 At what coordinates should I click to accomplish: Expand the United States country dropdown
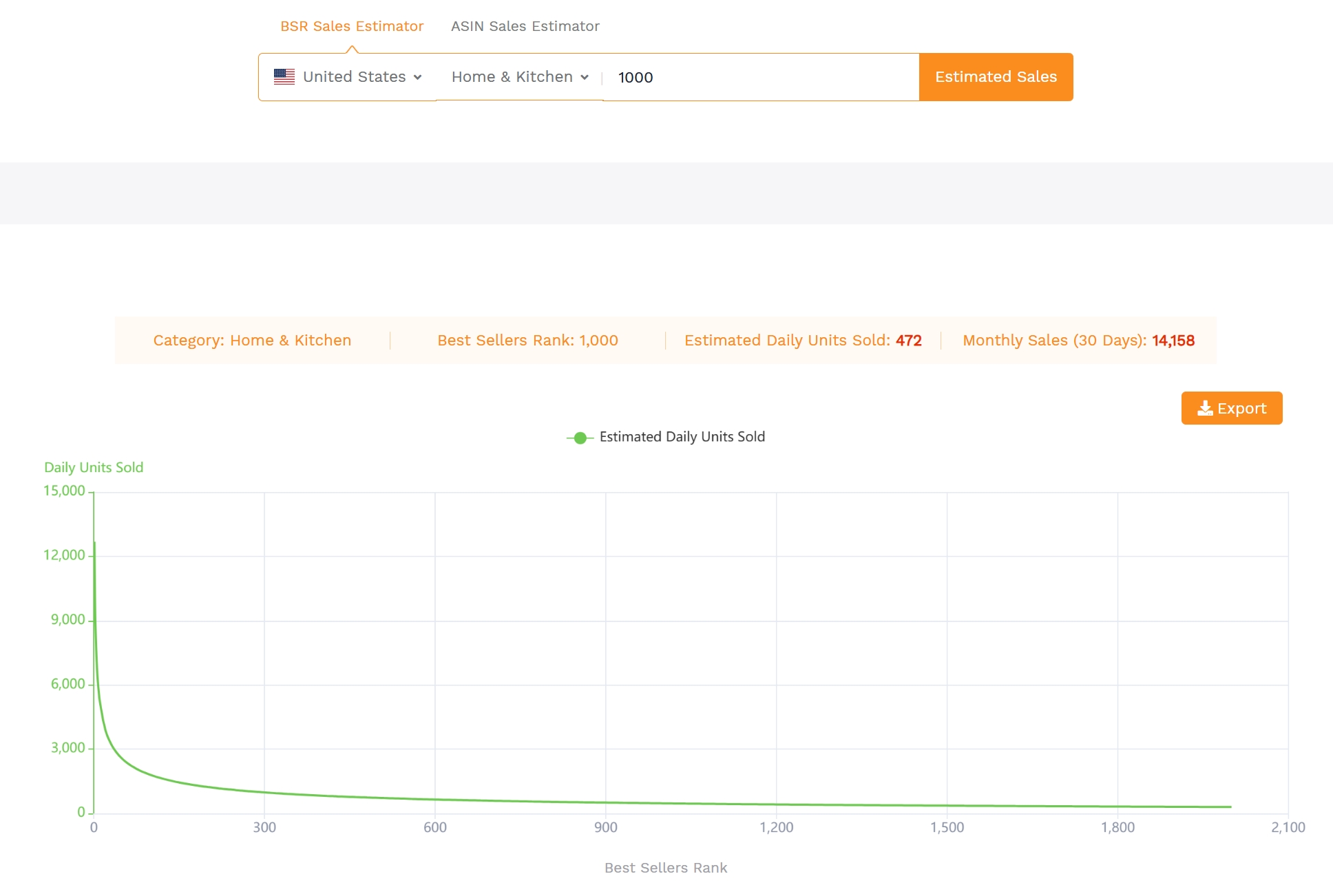coord(347,76)
